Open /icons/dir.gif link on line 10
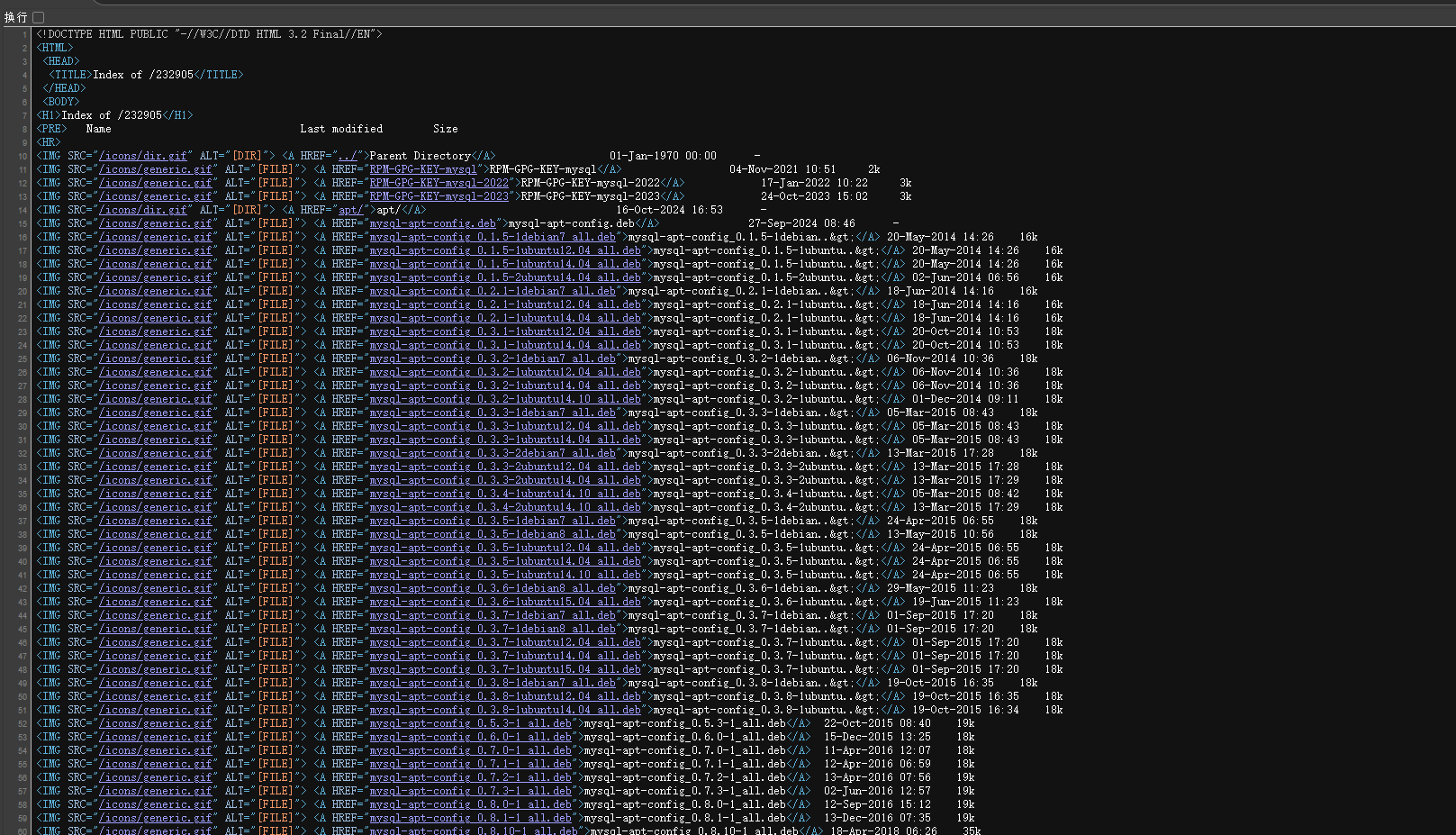Image resolution: width=1456 pixels, height=835 pixels. 143,156
